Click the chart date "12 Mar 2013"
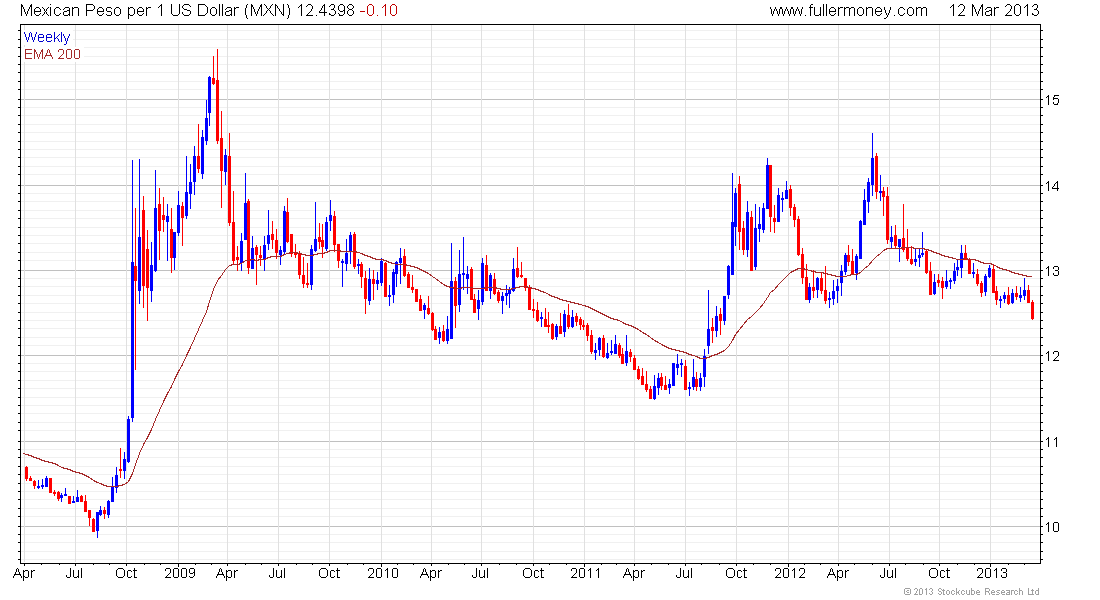 pyautogui.click(x=993, y=11)
